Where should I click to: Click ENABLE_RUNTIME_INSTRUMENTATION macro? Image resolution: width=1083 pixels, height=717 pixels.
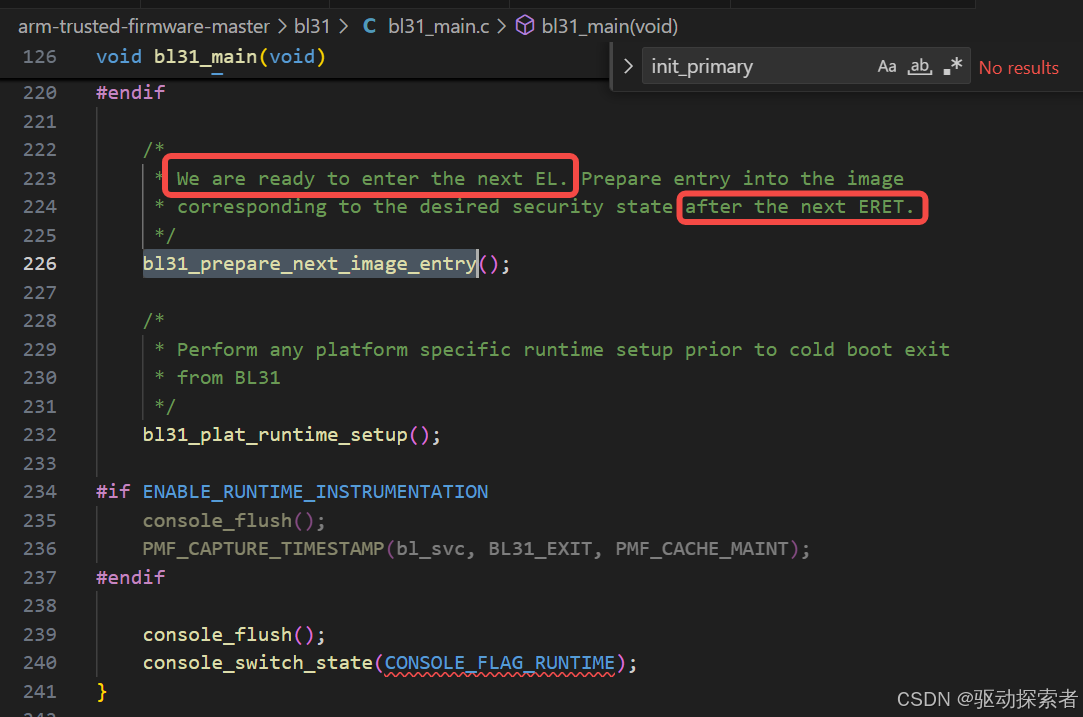(316, 492)
